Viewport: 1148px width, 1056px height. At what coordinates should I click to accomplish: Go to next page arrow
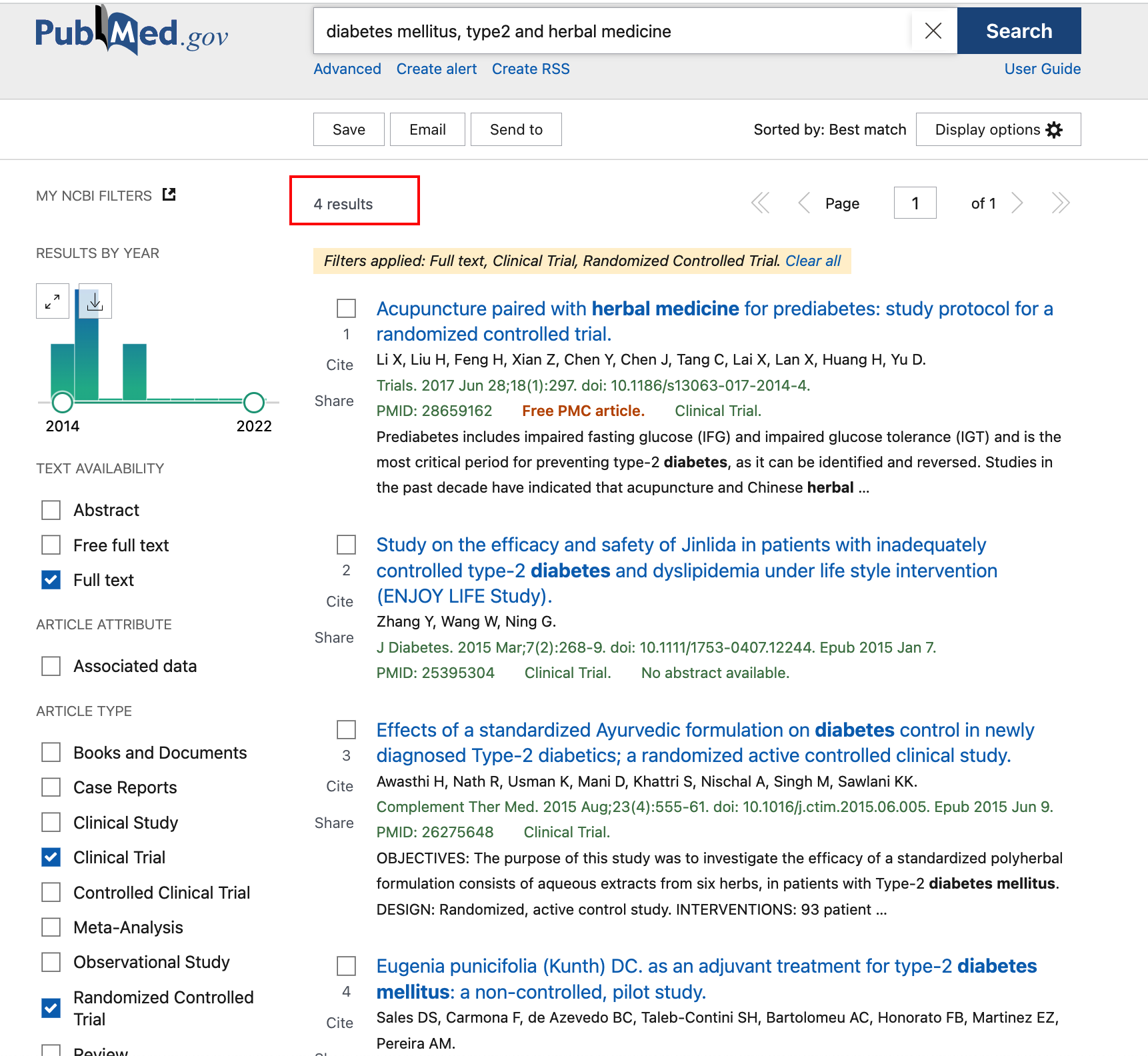[x=1017, y=203]
